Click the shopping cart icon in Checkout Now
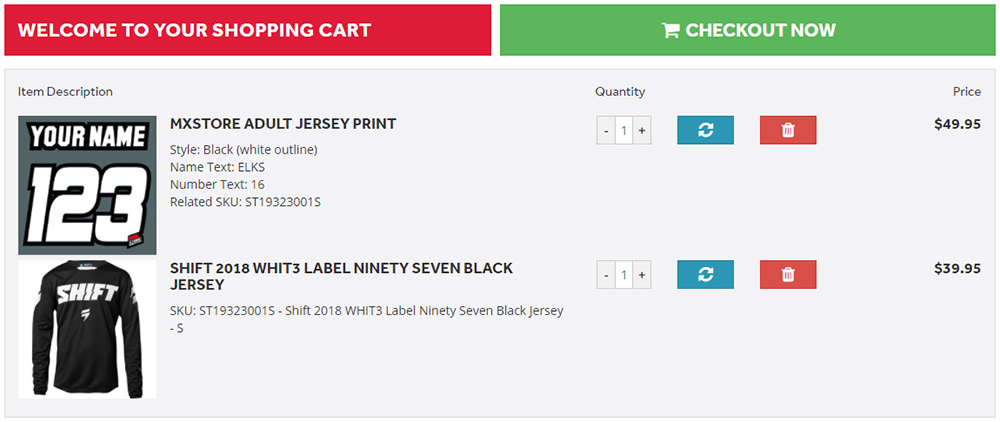 [670, 30]
